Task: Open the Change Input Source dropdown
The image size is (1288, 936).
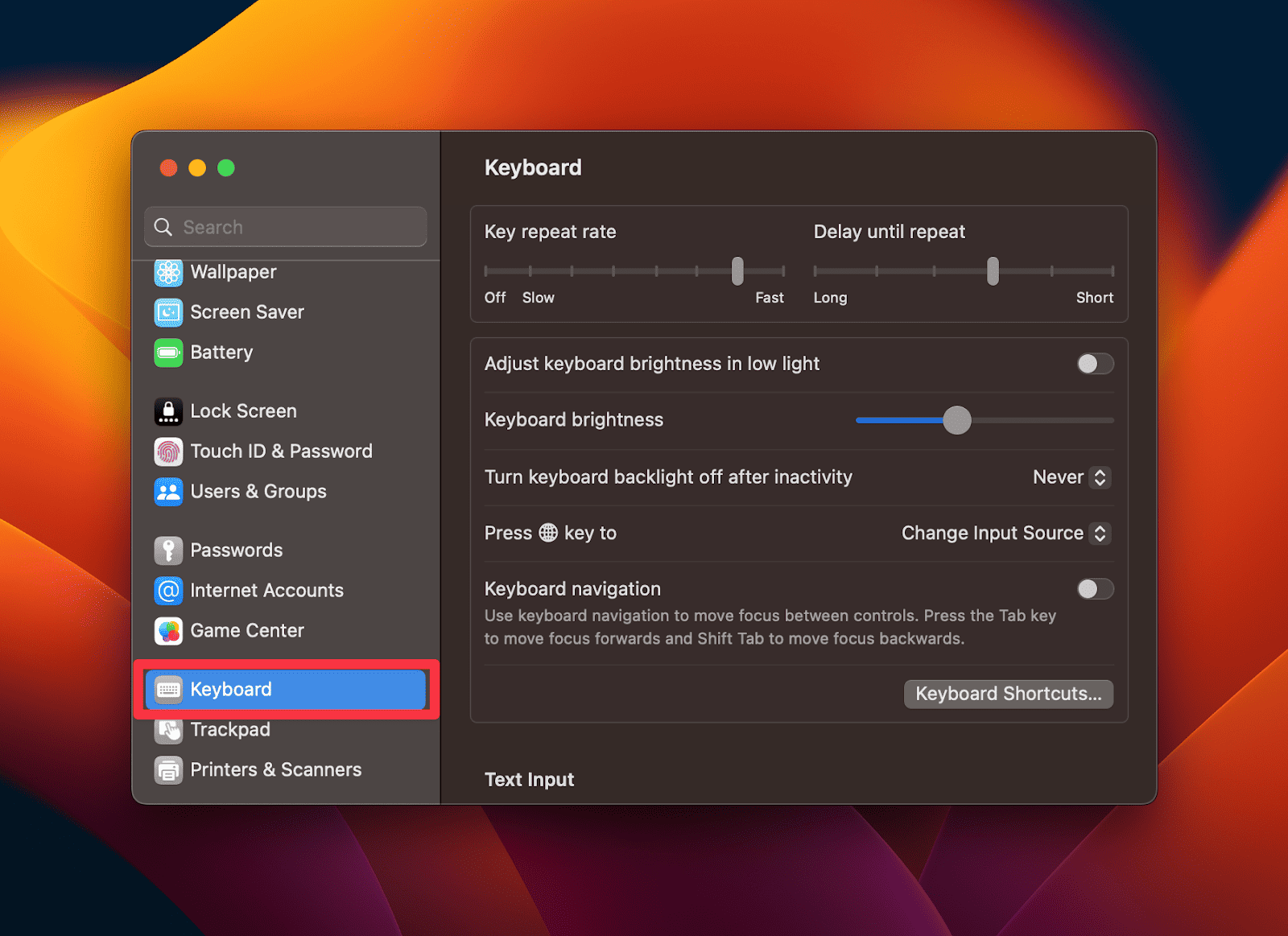Action: coord(1005,534)
